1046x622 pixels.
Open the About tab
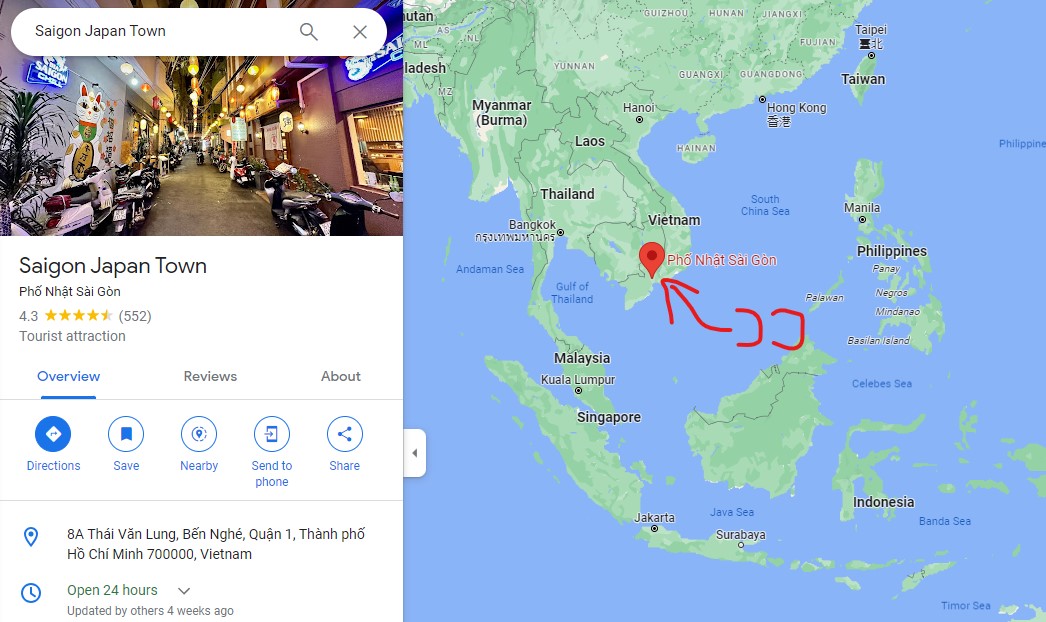340,376
